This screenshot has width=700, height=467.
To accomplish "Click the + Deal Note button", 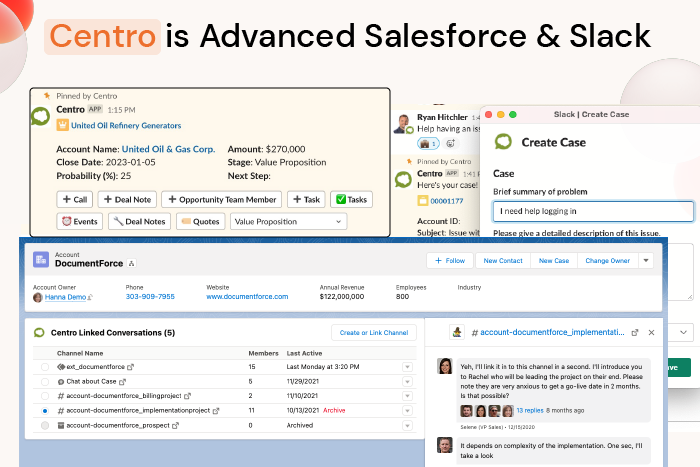I will click(127, 200).
